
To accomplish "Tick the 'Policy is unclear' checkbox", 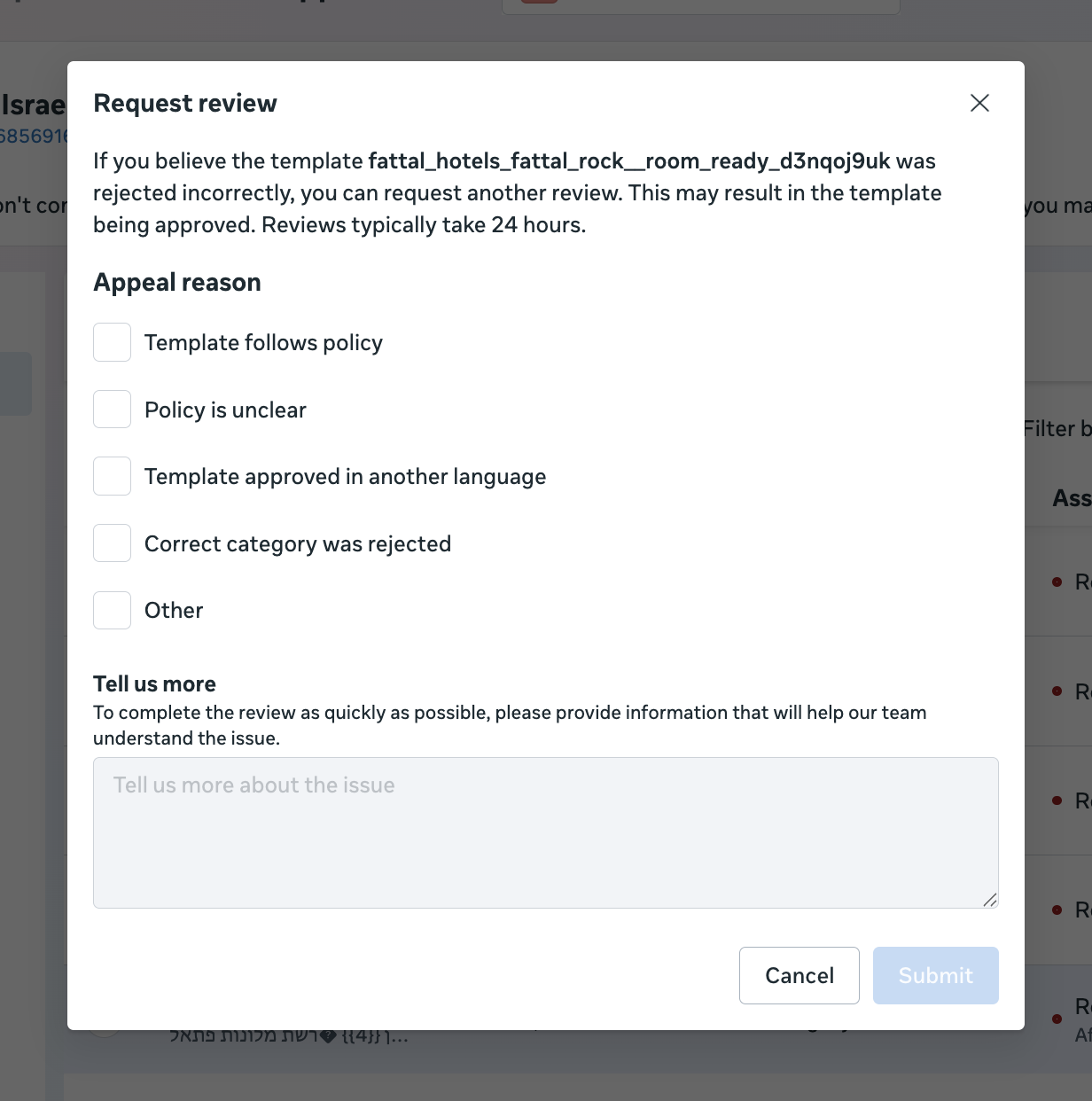I will coord(113,410).
